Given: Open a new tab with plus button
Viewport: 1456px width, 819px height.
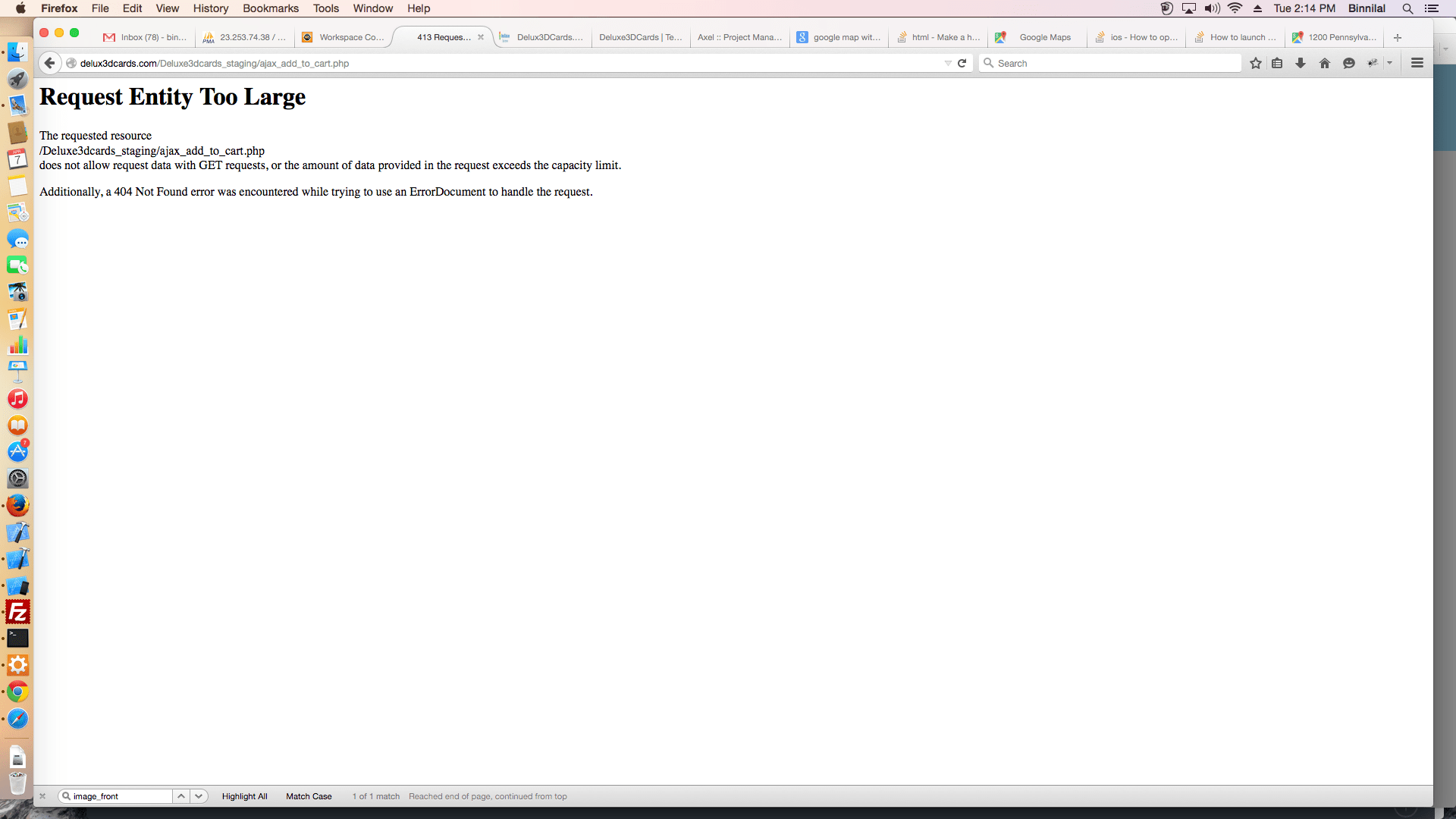Looking at the screenshot, I should [1398, 37].
